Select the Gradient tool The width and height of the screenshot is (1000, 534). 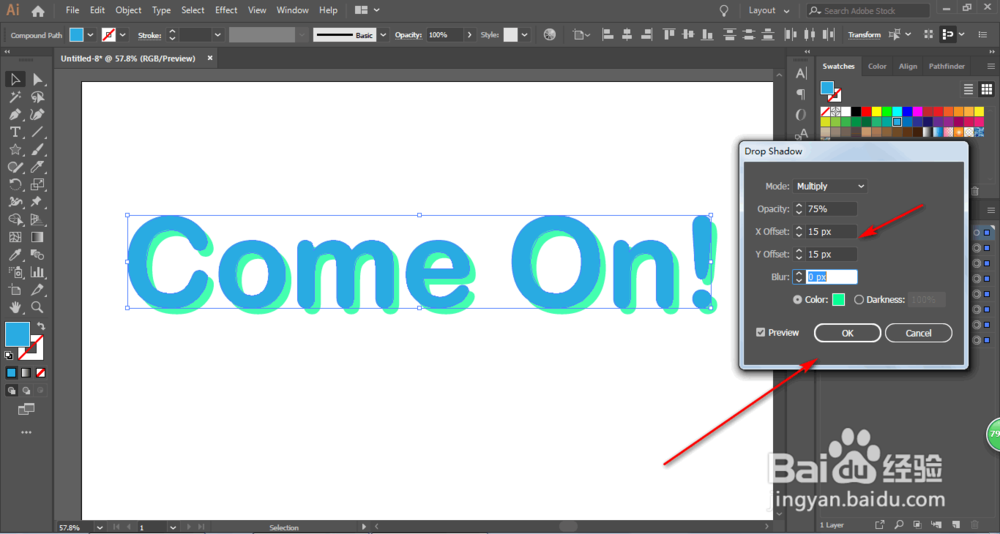tap(38, 237)
